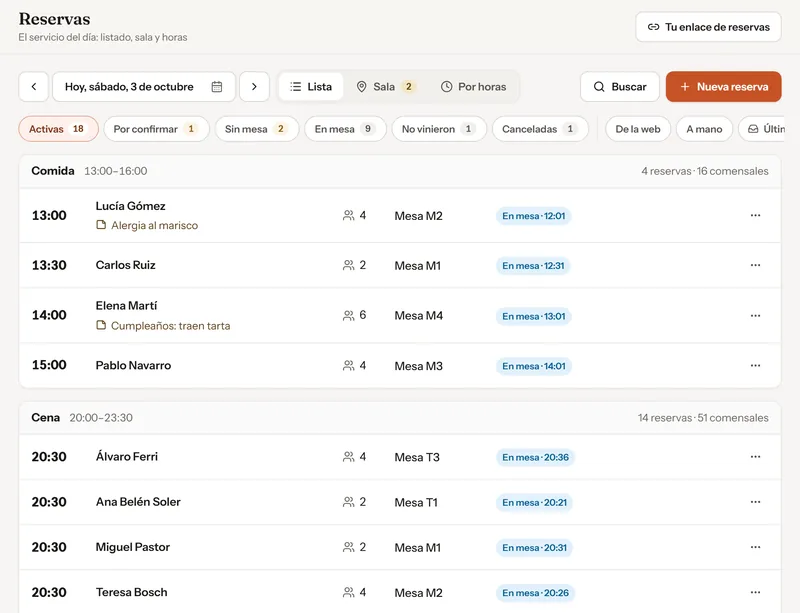Open more options for Lucía Gómez reservation
This screenshot has width=800, height=613.
click(755, 215)
